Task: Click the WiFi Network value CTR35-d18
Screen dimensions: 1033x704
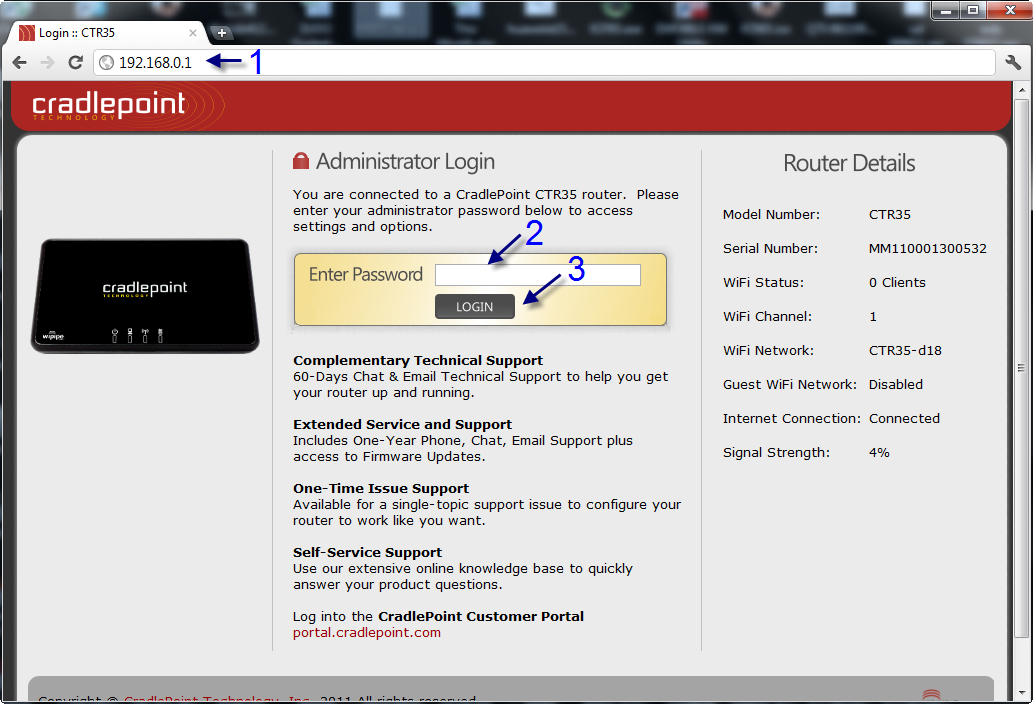Action: point(905,351)
